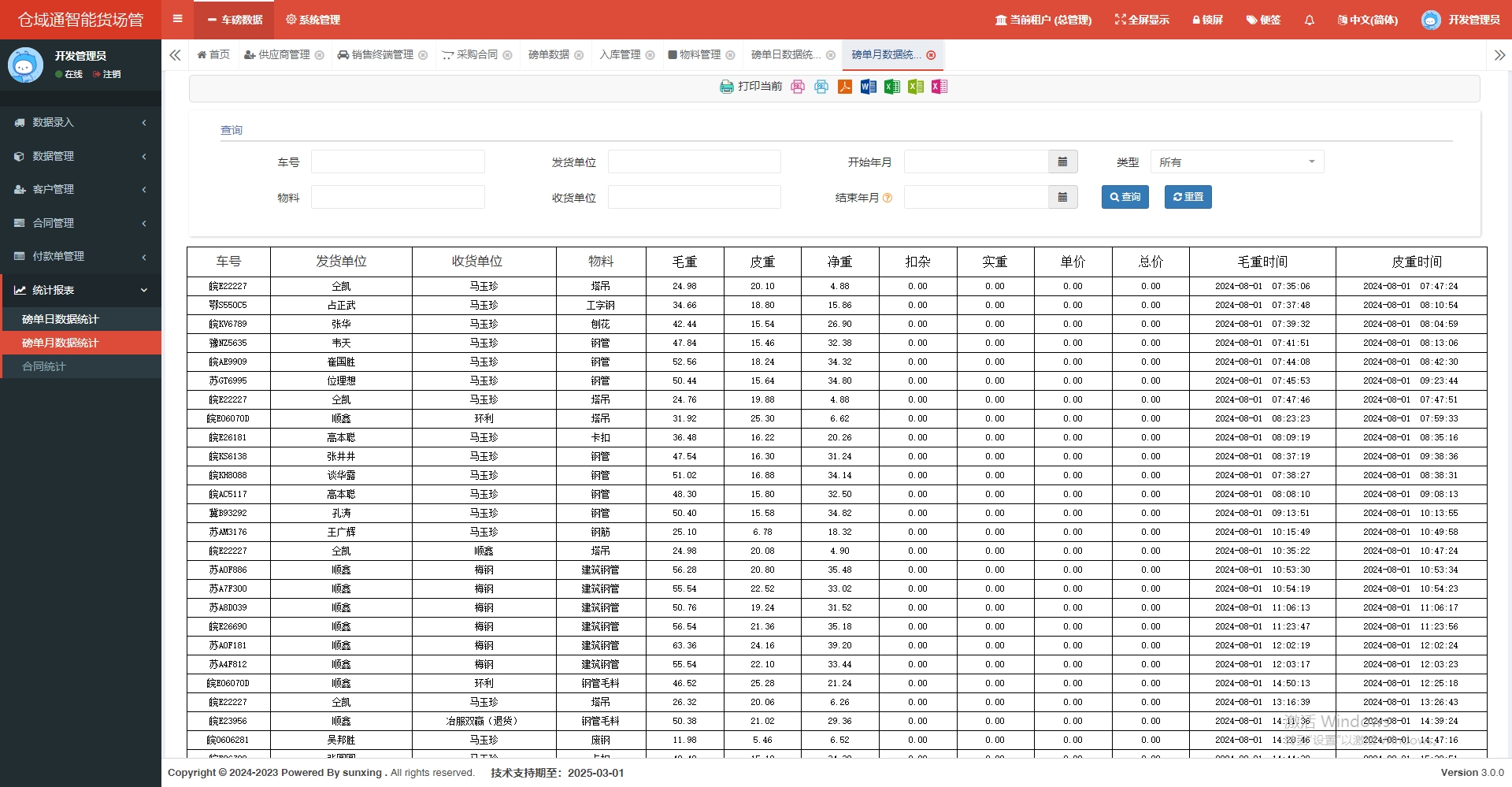The width and height of the screenshot is (1512, 787).
Task: Close the 磅单月数据统计 tab
Action: 931,55
